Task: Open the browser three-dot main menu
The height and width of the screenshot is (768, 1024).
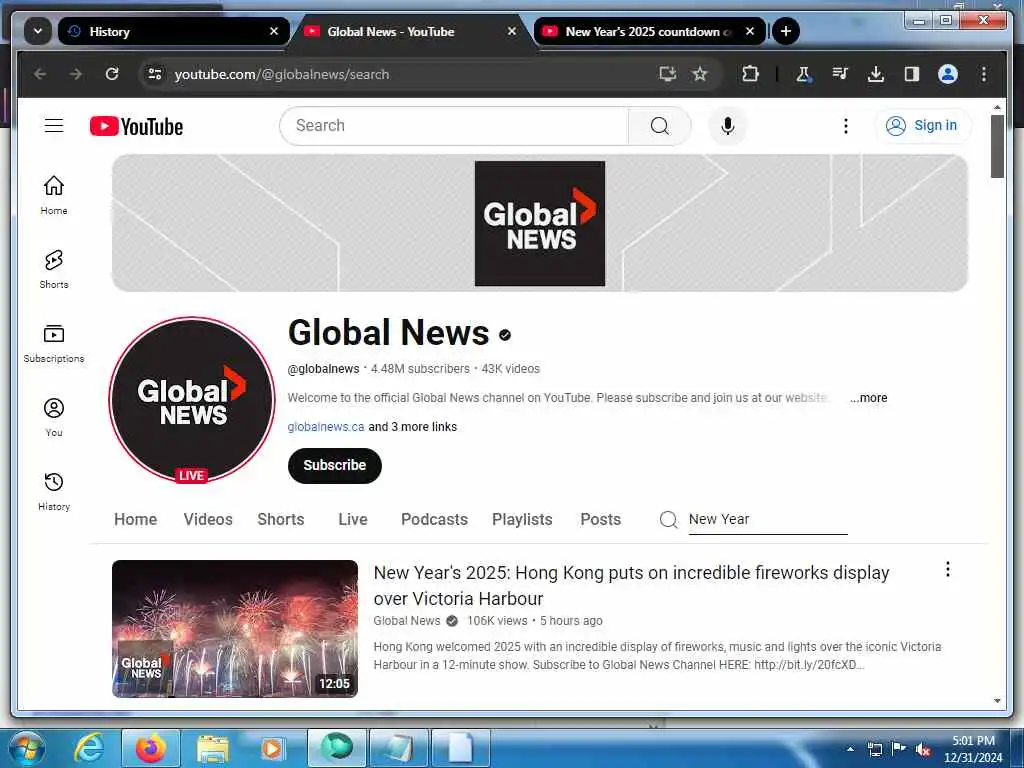Action: pos(984,74)
